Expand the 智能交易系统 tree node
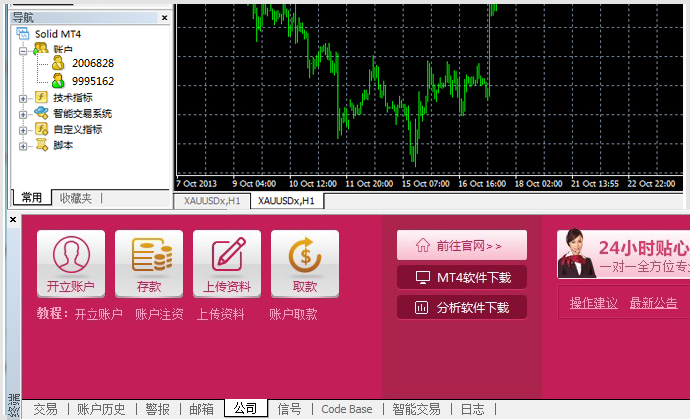Screen dimensions: 690x420 [23, 114]
